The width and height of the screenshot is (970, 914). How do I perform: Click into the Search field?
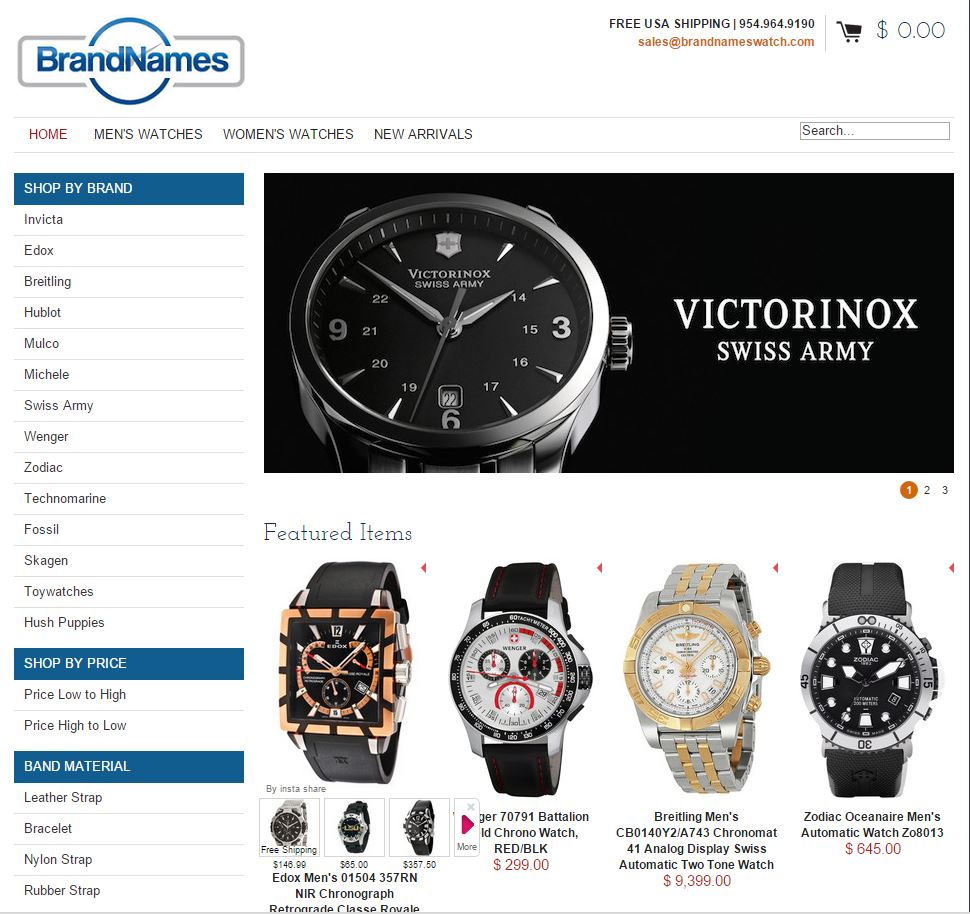pyautogui.click(x=874, y=131)
